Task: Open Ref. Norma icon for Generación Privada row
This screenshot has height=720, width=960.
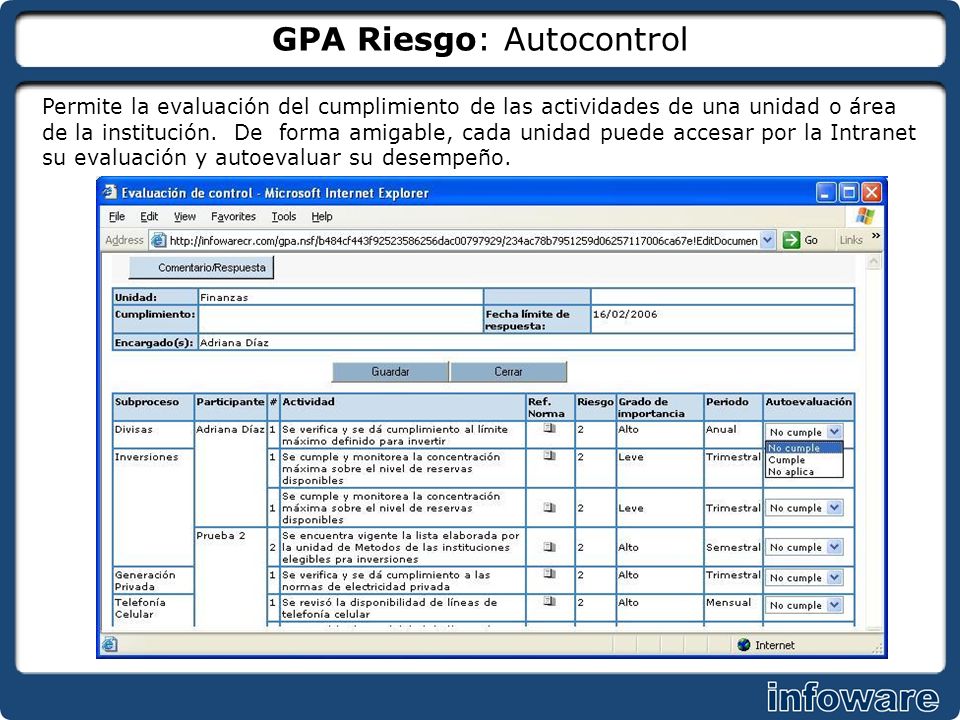Action: pos(550,574)
